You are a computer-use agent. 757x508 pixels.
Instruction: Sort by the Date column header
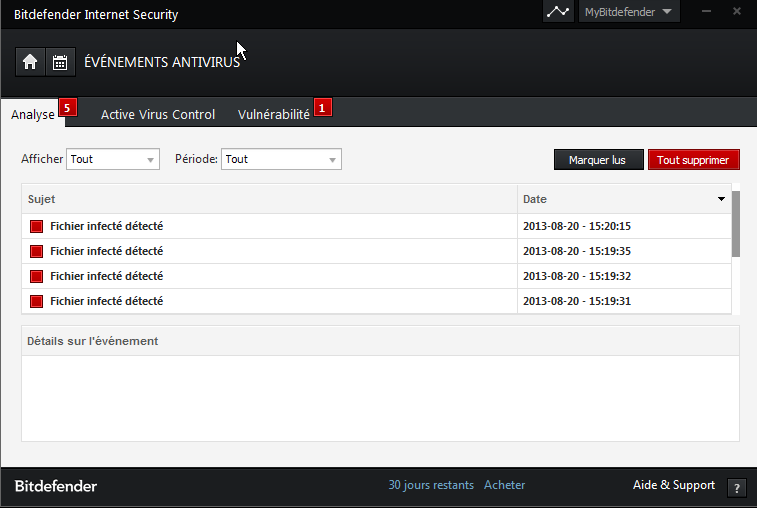click(625, 199)
